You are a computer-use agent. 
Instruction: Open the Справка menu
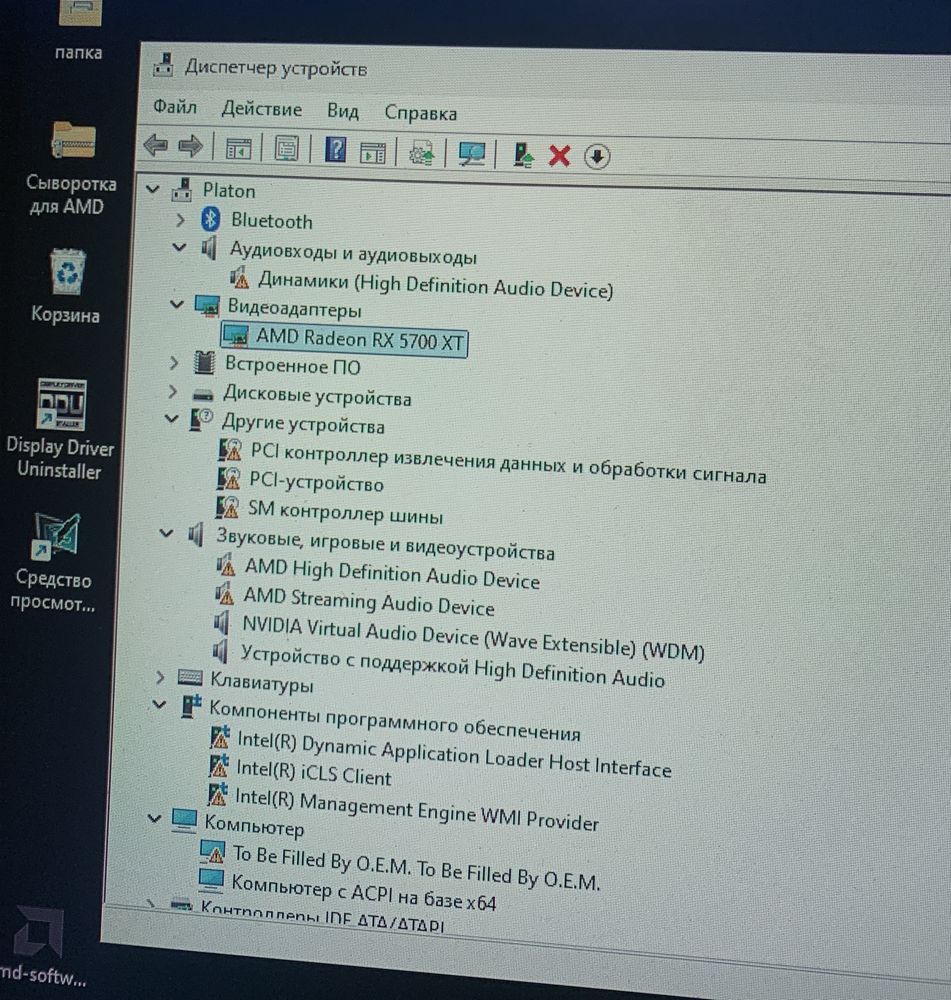coord(420,113)
